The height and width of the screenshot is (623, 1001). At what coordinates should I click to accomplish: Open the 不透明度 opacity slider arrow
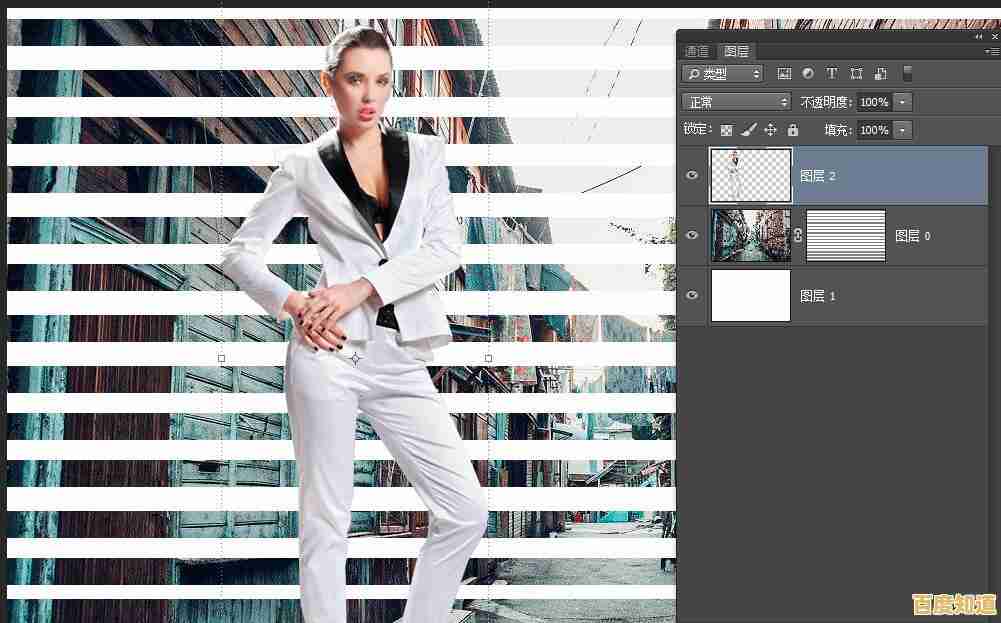coord(903,102)
